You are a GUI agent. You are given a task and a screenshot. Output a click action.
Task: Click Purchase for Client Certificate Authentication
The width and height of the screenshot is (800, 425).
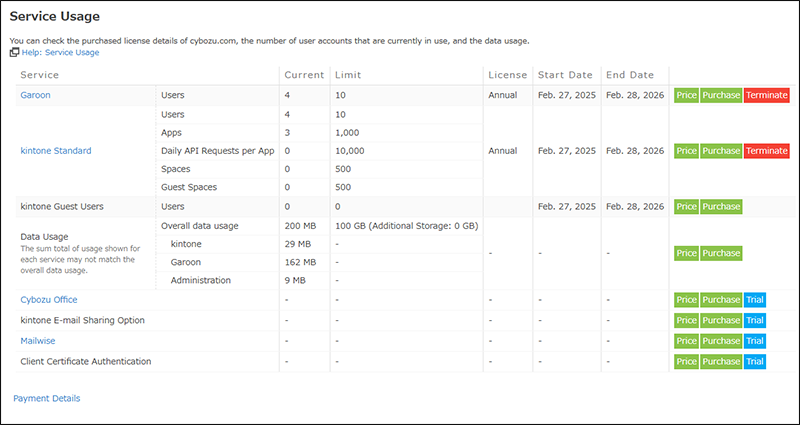point(721,362)
